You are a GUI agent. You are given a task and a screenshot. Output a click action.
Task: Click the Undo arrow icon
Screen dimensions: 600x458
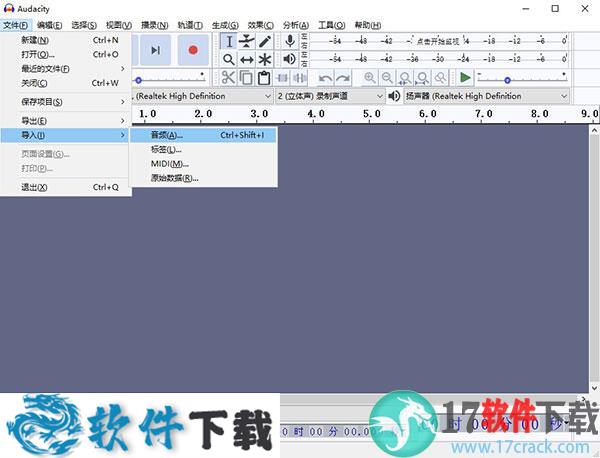(x=325, y=78)
